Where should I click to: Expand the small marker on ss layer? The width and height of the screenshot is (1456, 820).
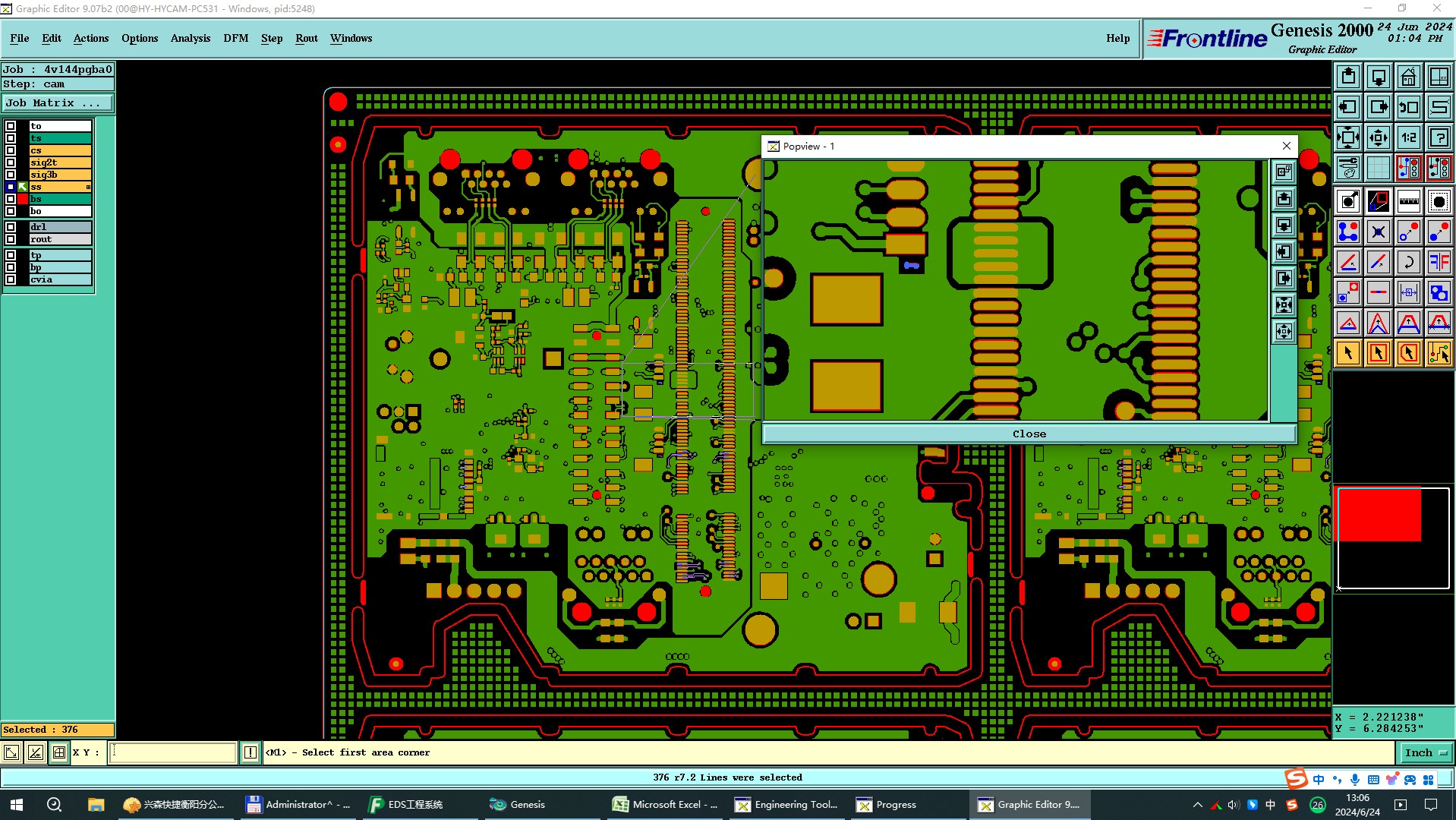[88, 187]
